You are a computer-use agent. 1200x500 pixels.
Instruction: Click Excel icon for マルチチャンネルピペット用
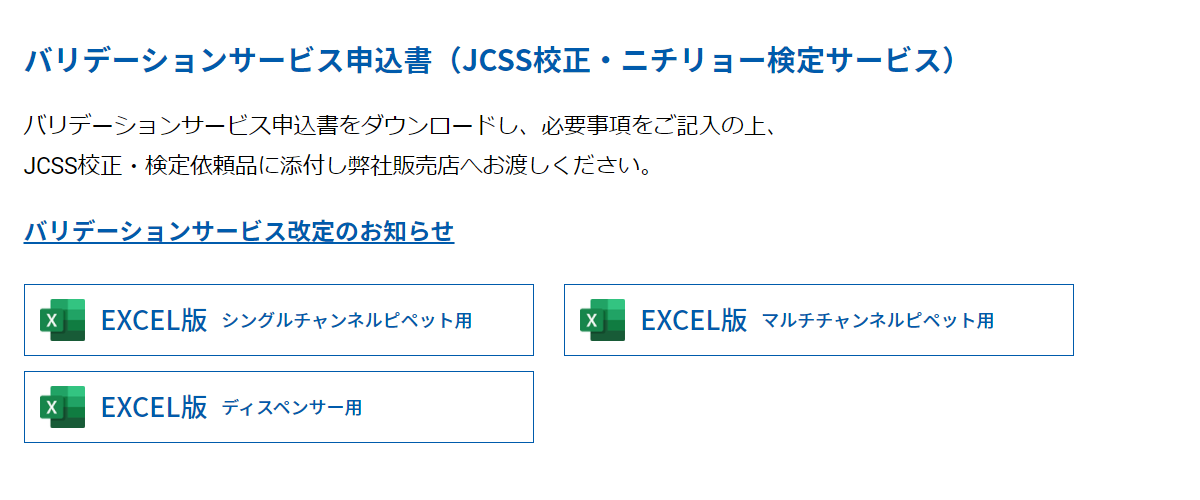tap(602, 320)
